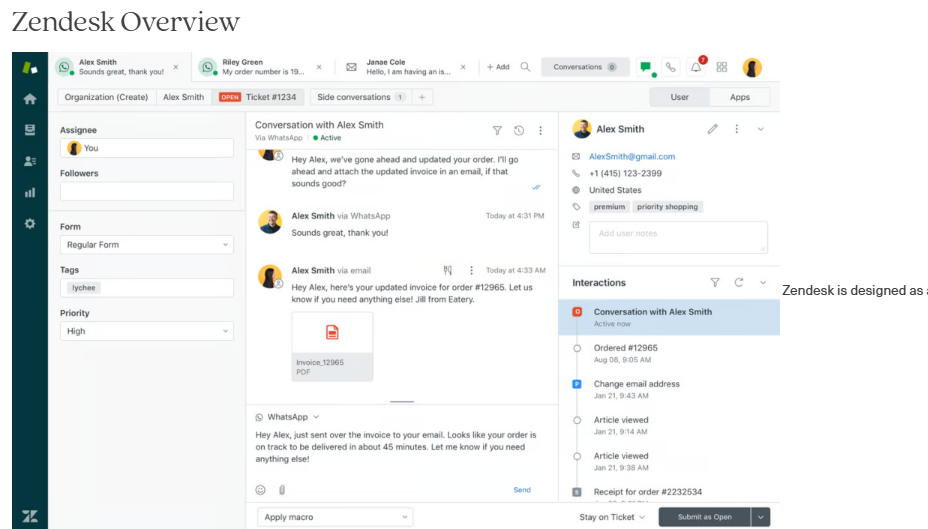Click Send in the reply composer
Screen dimensions: 928x529
(522, 490)
